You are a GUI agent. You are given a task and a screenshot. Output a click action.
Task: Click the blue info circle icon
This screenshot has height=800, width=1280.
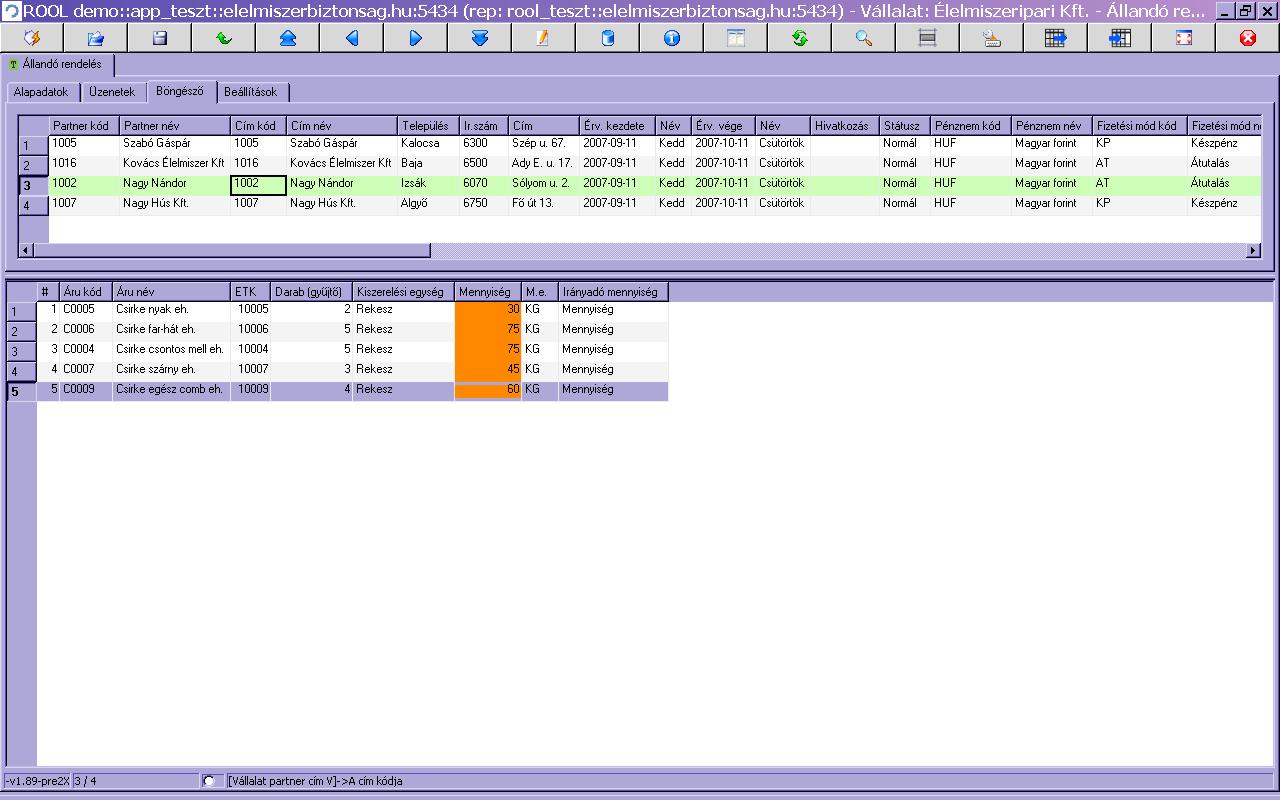tap(671, 38)
